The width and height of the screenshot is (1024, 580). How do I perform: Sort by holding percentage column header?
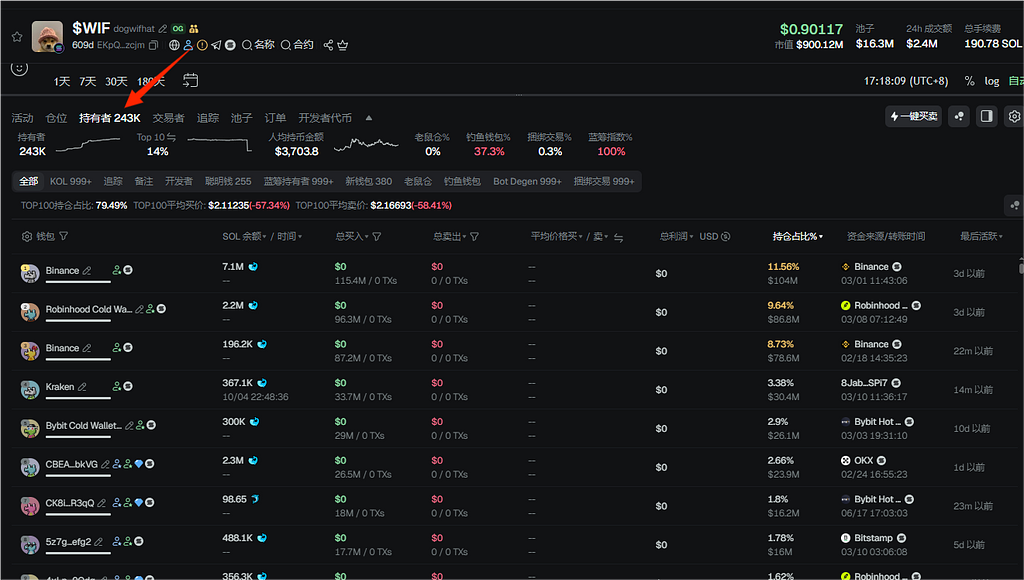tap(797, 237)
